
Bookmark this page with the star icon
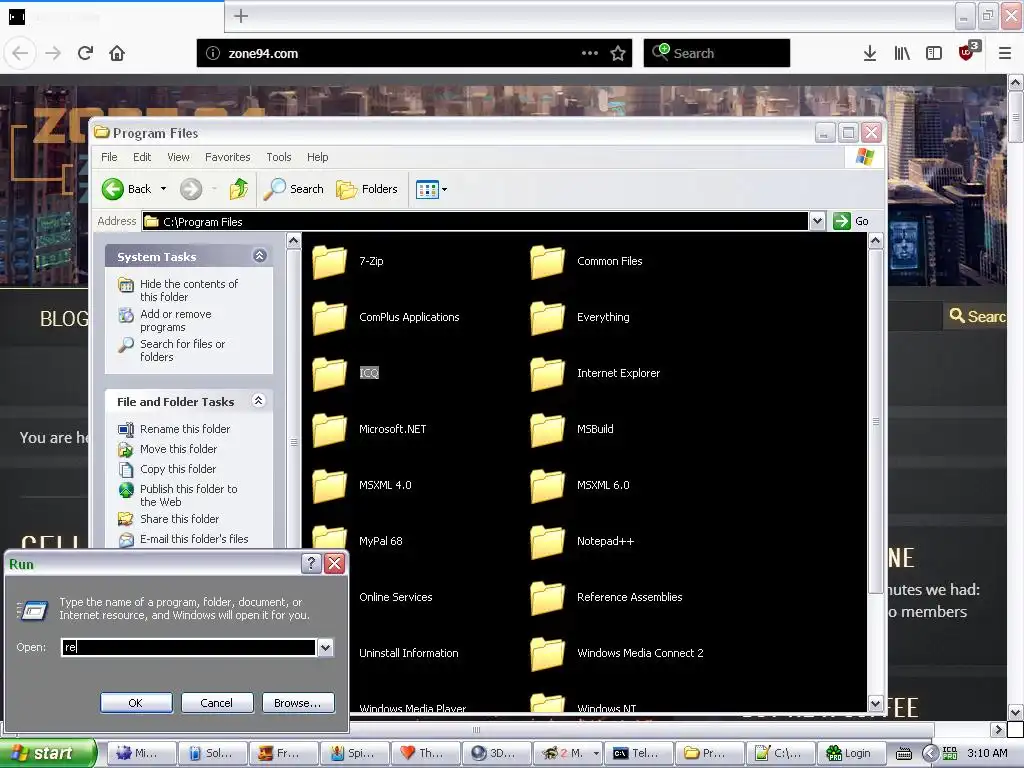(x=618, y=54)
